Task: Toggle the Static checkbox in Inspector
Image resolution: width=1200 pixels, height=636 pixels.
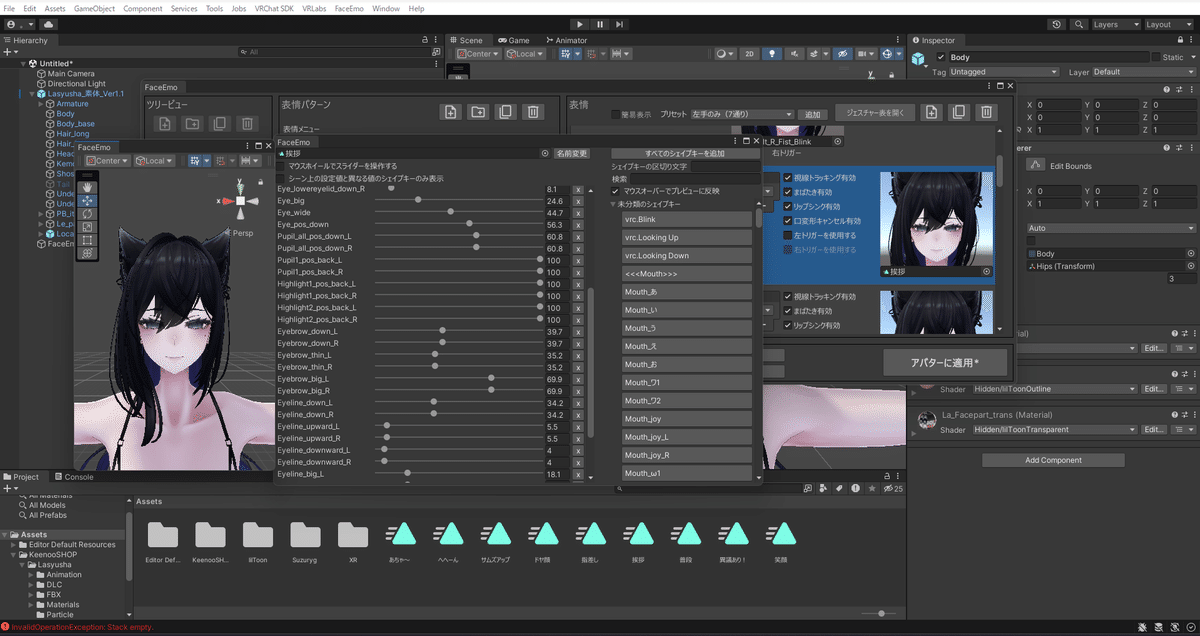Action: (x=1156, y=57)
